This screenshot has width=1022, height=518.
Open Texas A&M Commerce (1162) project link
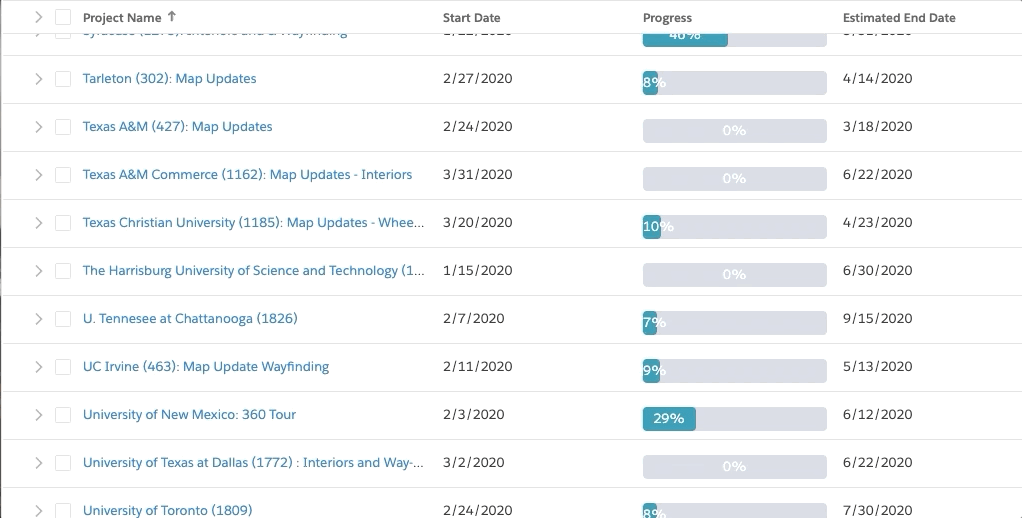247,175
